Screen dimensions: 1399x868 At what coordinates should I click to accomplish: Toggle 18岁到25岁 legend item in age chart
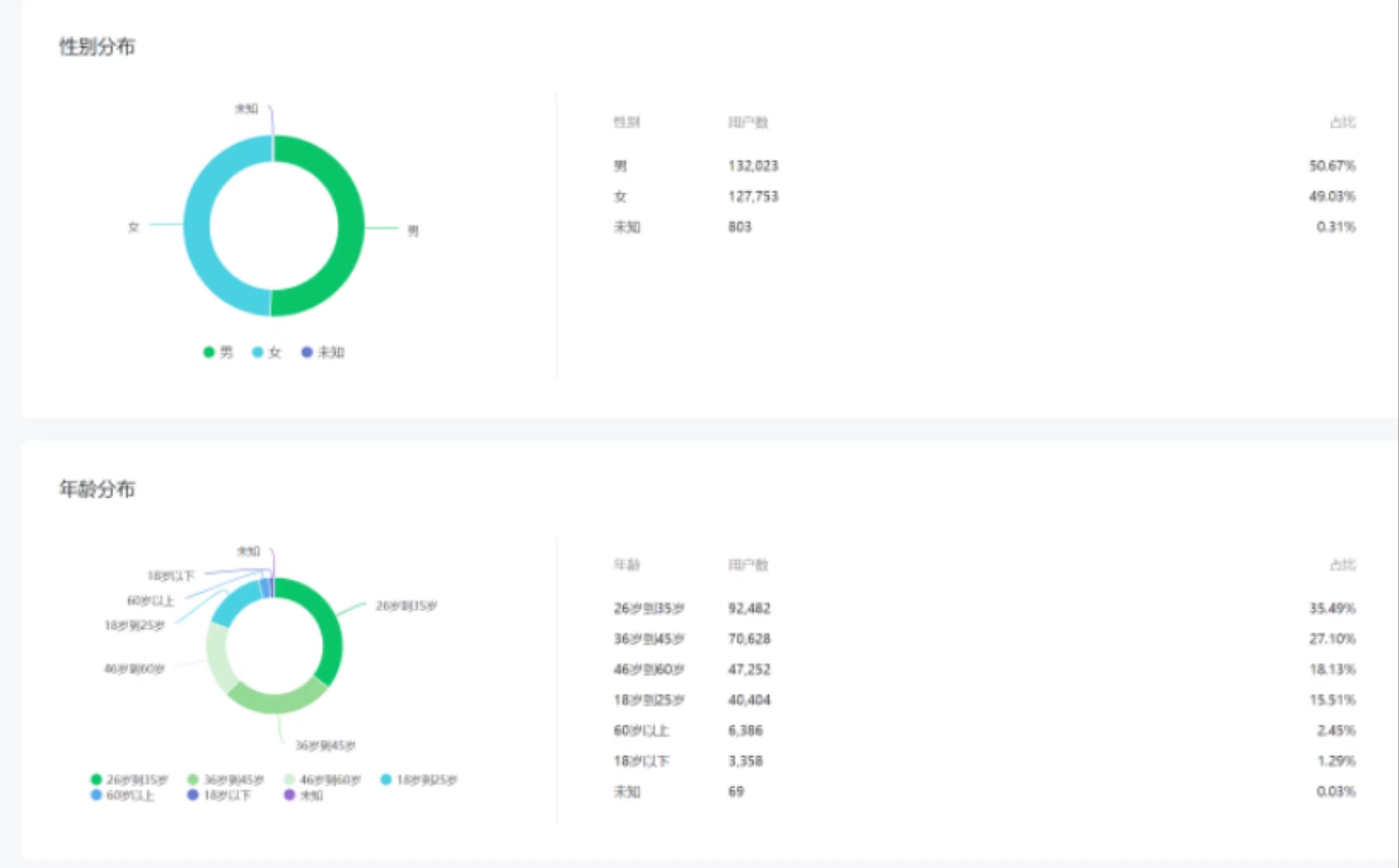(419, 779)
